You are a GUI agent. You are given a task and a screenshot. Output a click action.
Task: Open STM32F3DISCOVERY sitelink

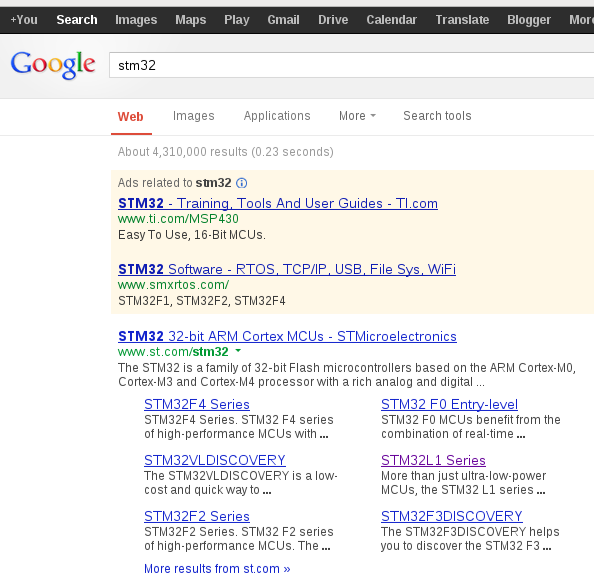[452, 516]
